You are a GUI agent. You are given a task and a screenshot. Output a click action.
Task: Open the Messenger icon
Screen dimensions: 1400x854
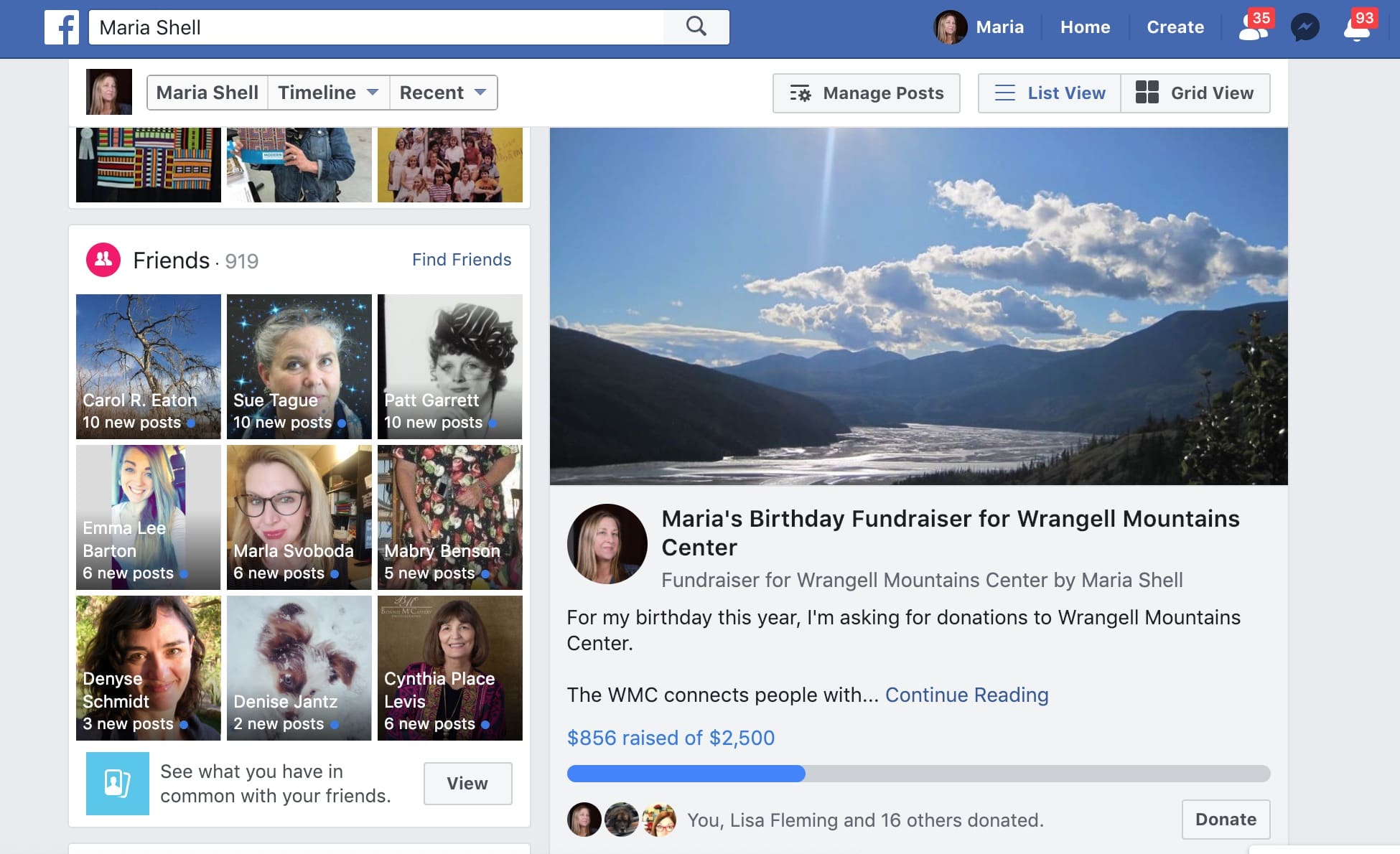click(x=1305, y=27)
